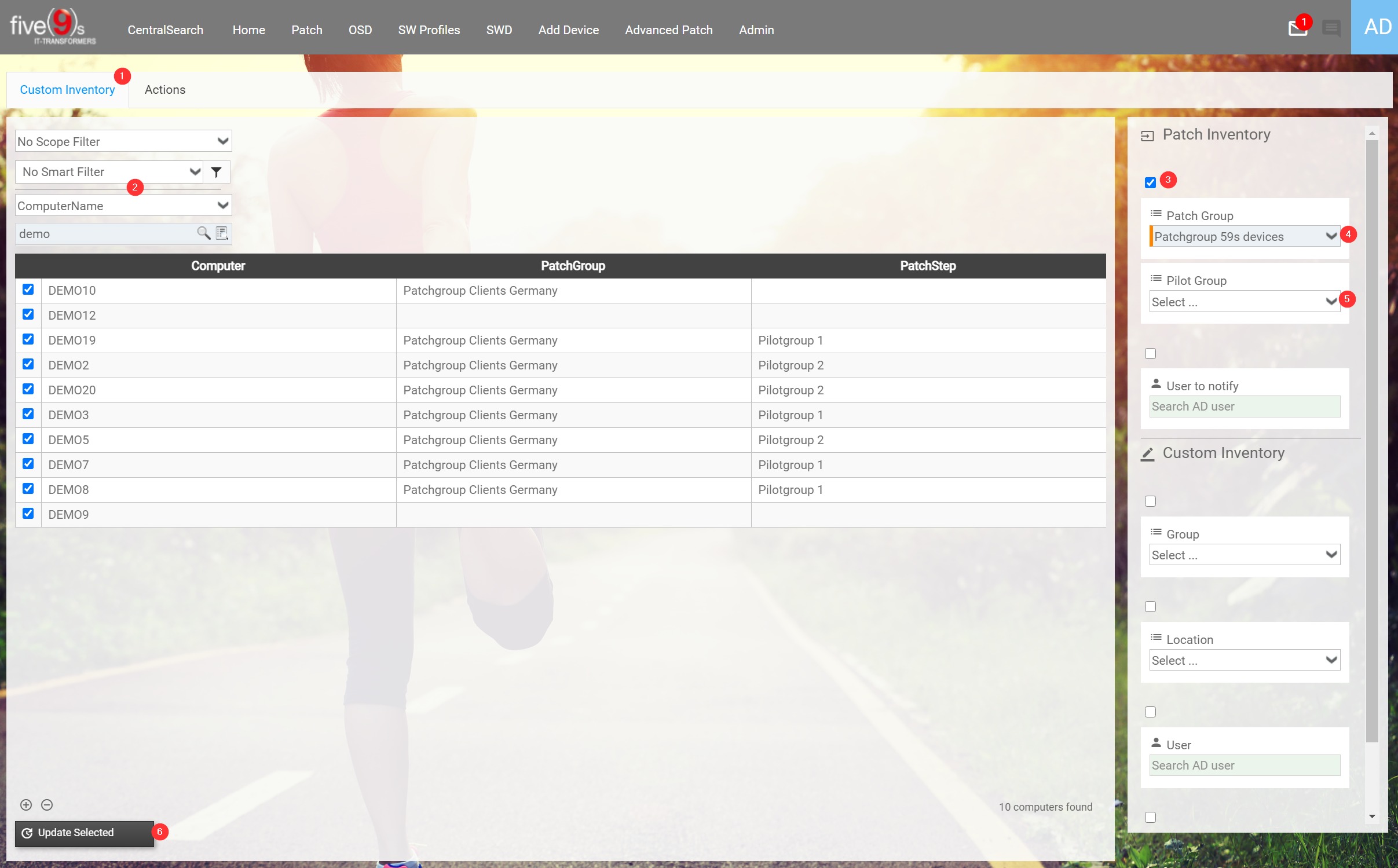This screenshot has width=1398, height=868.
Task: Uncheck the DEMO12 row checkbox
Action: 28,314
